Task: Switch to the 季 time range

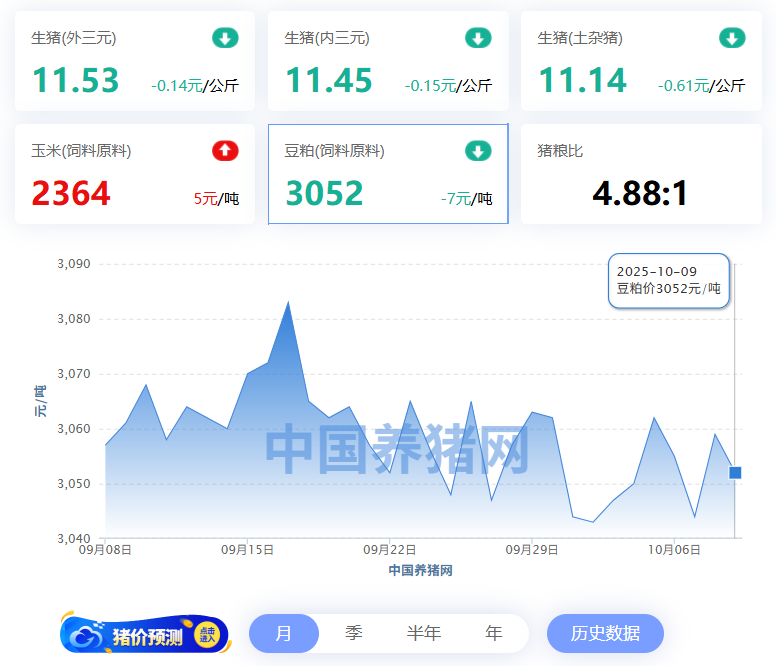Action: (x=354, y=633)
